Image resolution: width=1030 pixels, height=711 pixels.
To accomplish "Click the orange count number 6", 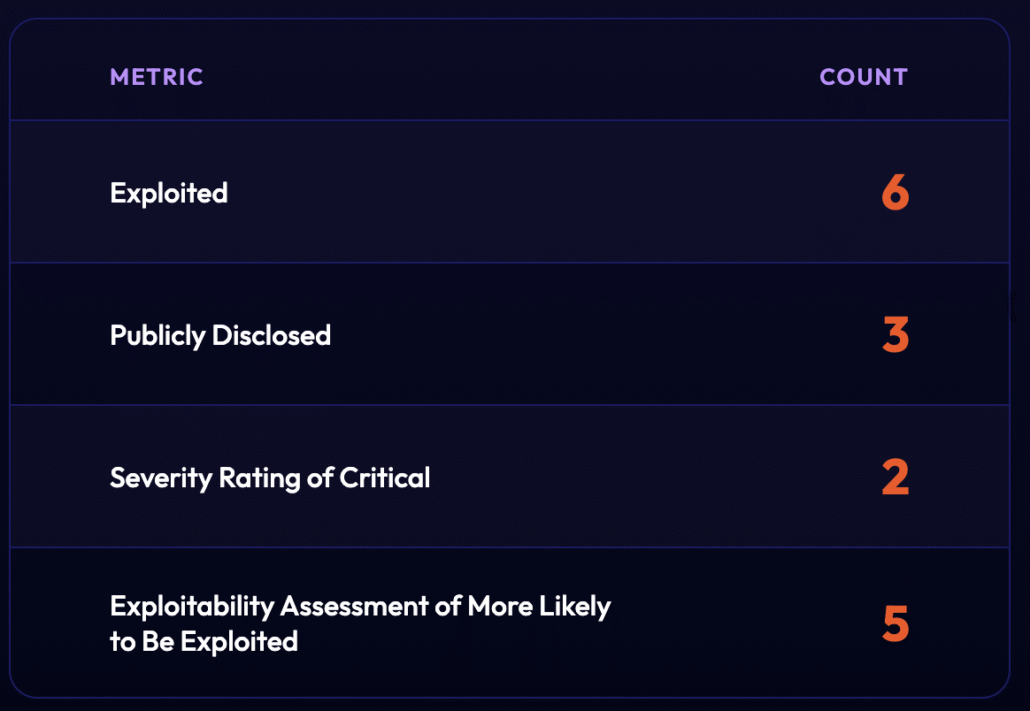I will [x=895, y=193].
